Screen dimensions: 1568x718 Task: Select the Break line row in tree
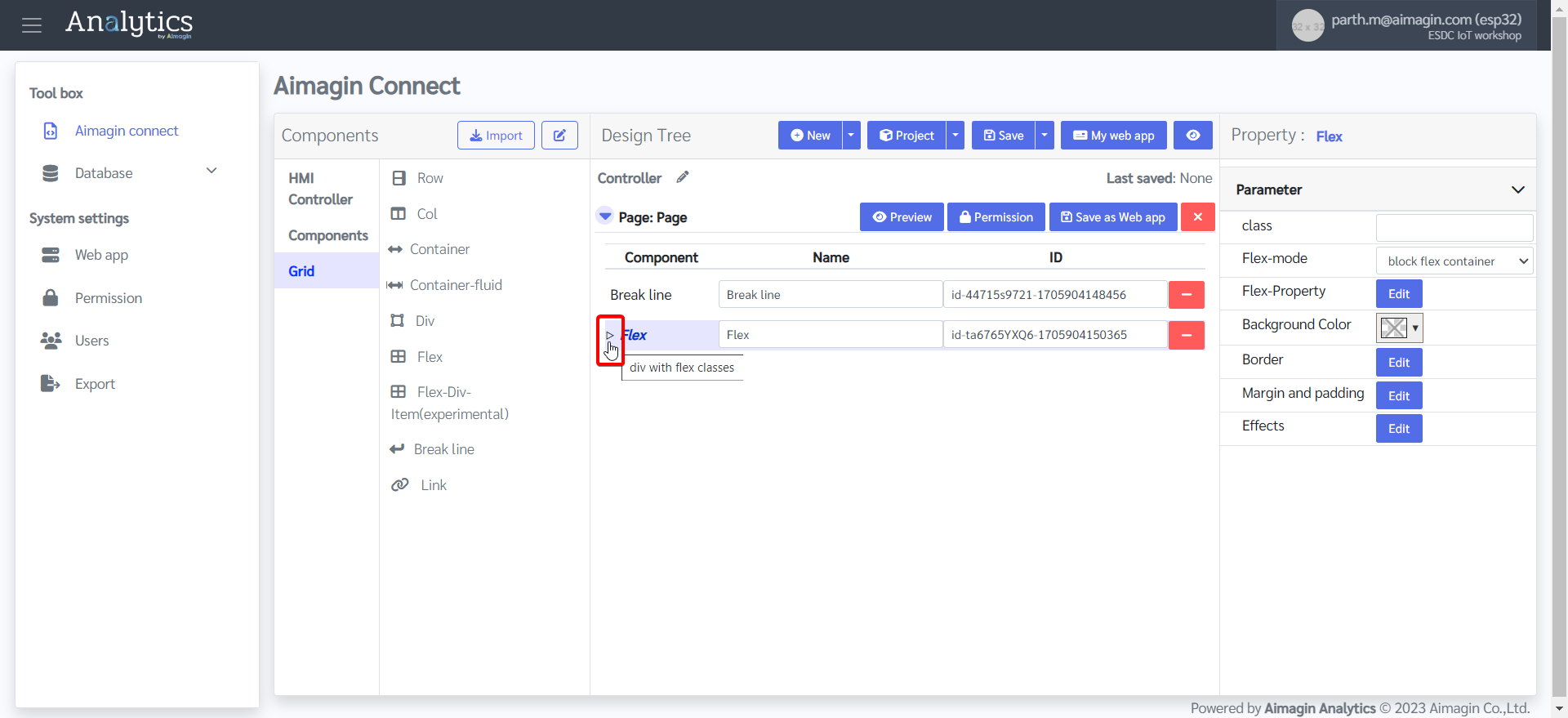coord(641,295)
